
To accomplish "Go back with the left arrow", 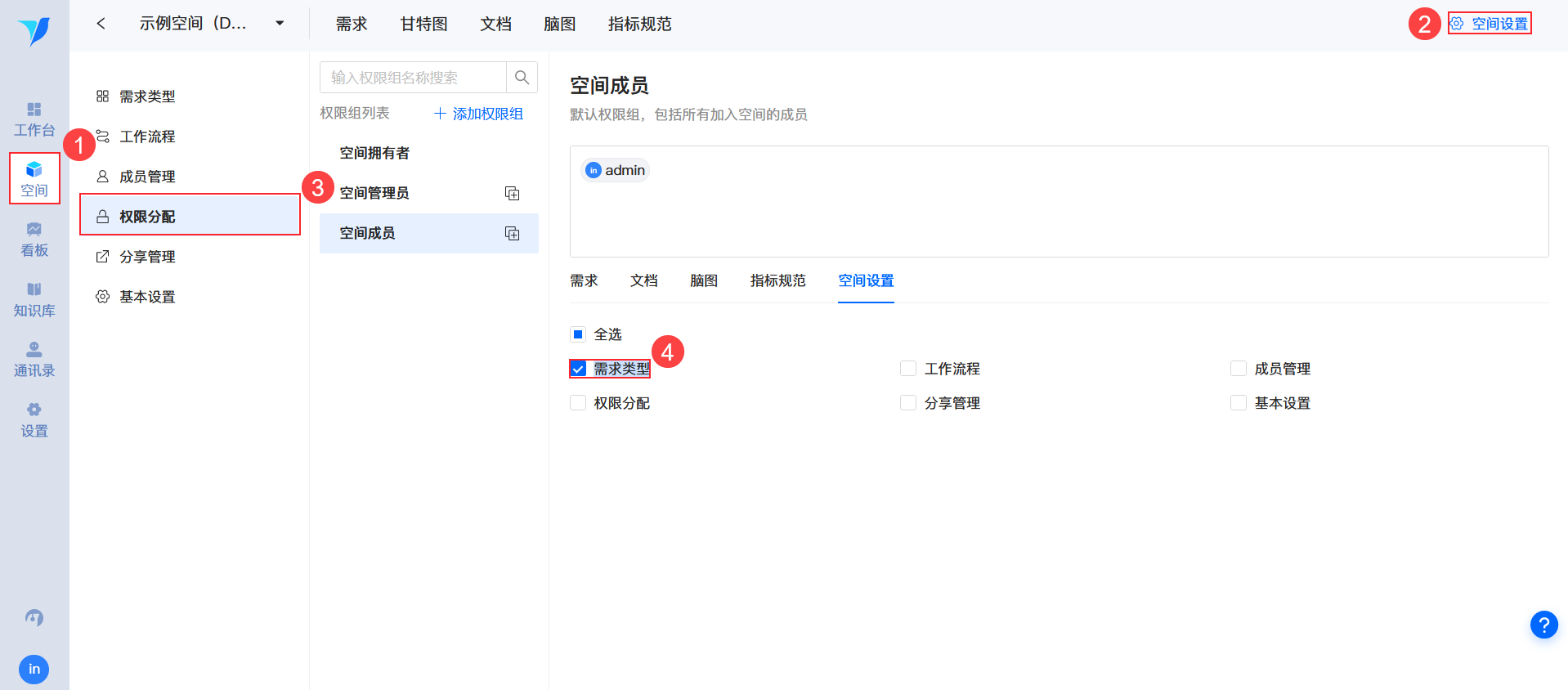I will tap(101, 24).
